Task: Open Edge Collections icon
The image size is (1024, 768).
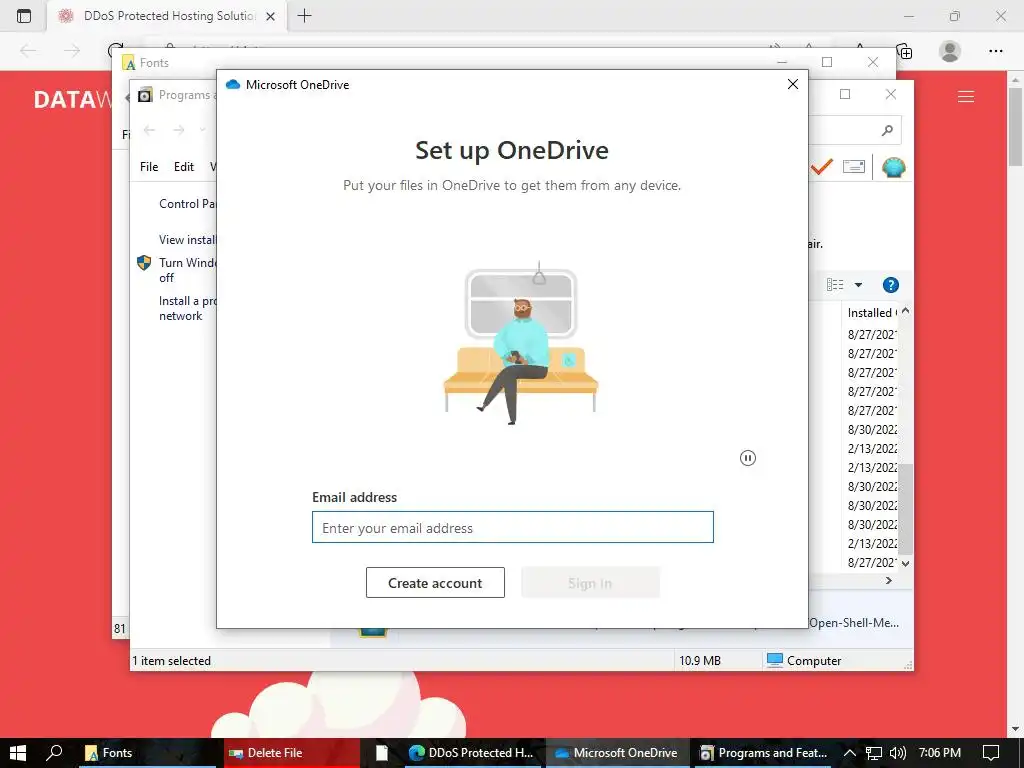Action: click(x=904, y=51)
